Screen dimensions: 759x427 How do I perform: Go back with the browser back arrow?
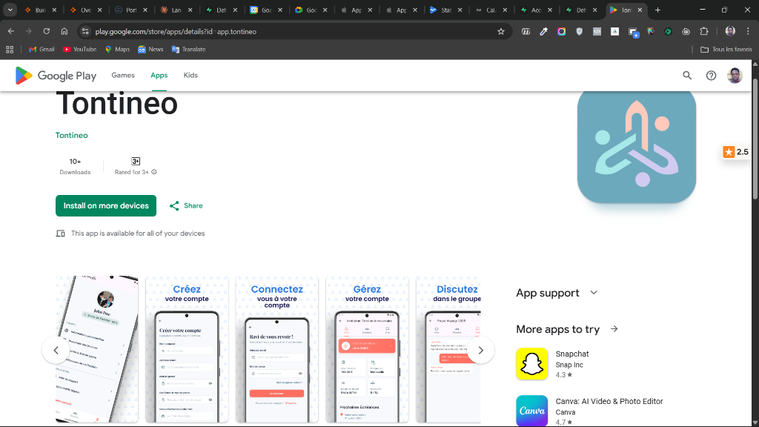tap(11, 31)
